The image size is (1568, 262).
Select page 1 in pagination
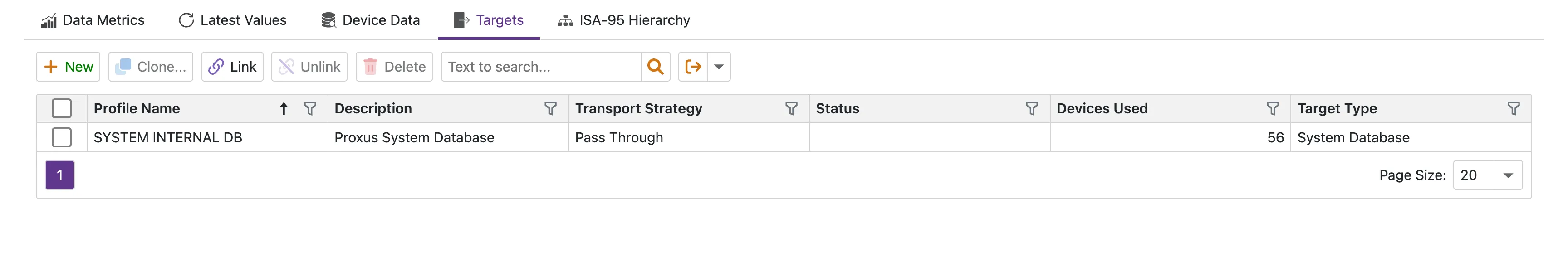pos(59,175)
